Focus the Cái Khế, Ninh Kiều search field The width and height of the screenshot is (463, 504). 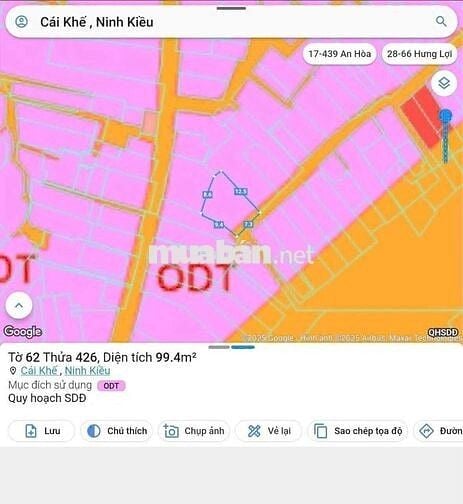pyautogui.click(x=231, y=22)
